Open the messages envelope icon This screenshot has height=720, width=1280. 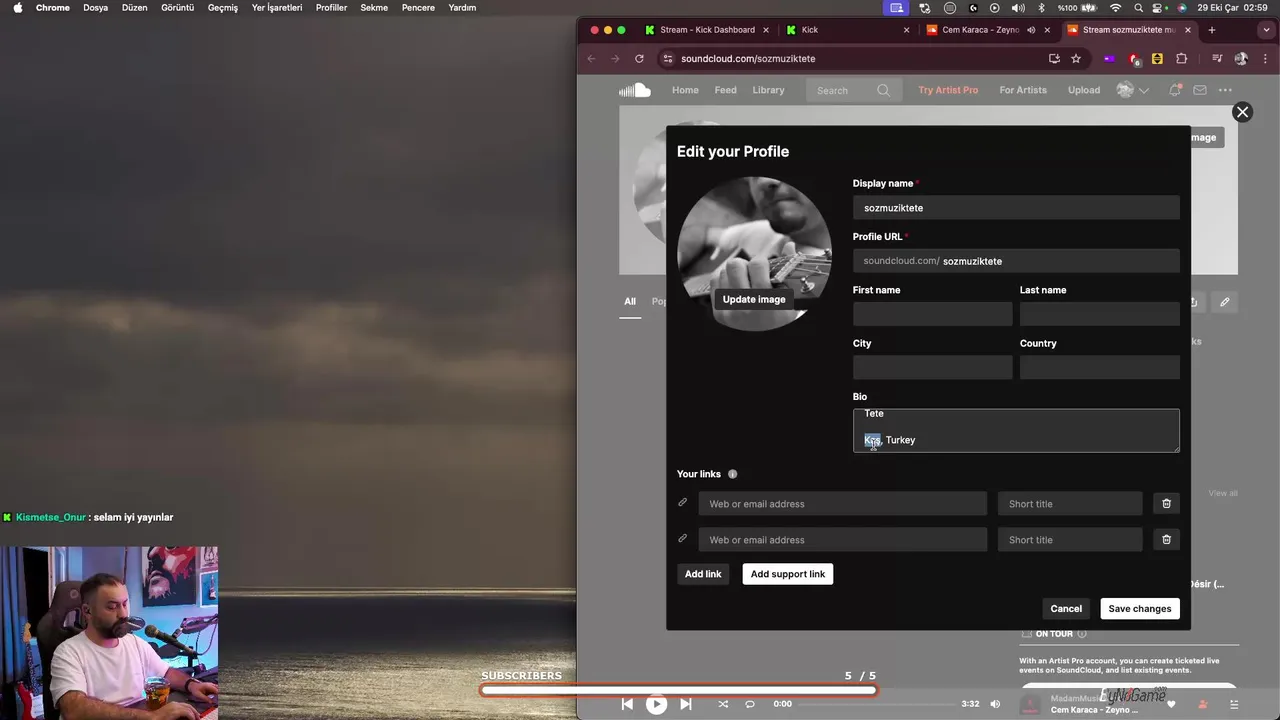(x=1199, y=90)
